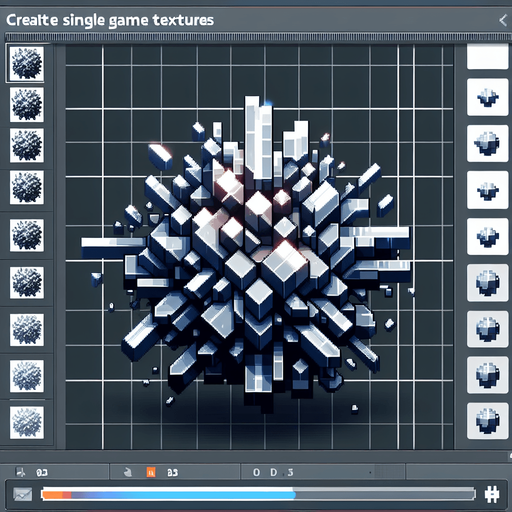Click the flag icon beside '03' in bottom bar
Viewport: 512px width, 512px height.
coord(20,472)
